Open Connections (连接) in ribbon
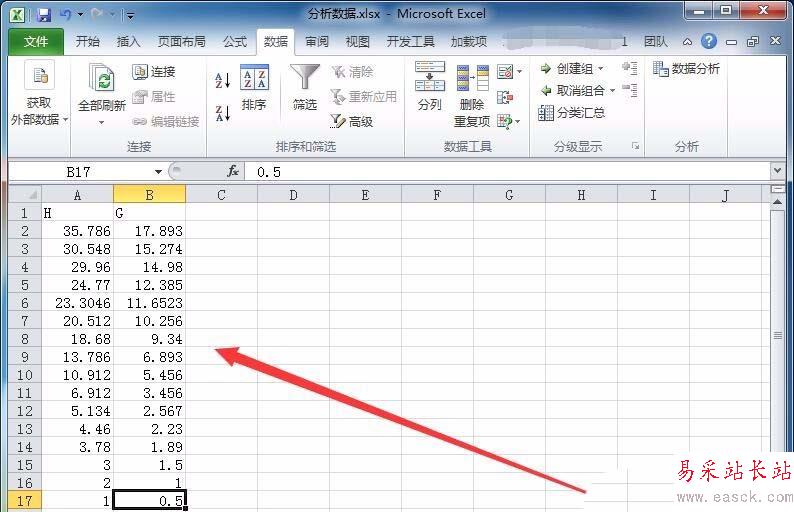This screenshot has width=794, height=512. [153, 72]
